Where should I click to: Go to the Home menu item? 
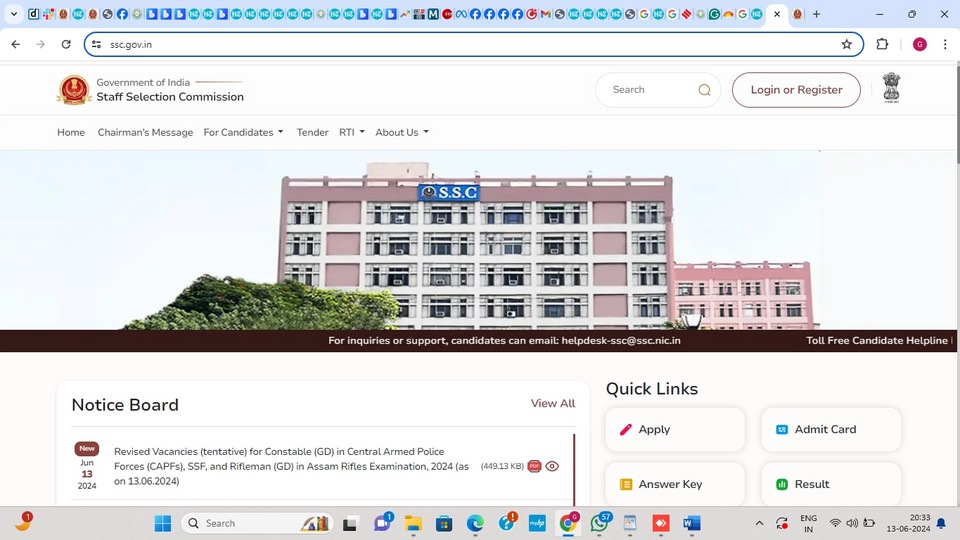[71, 132]
